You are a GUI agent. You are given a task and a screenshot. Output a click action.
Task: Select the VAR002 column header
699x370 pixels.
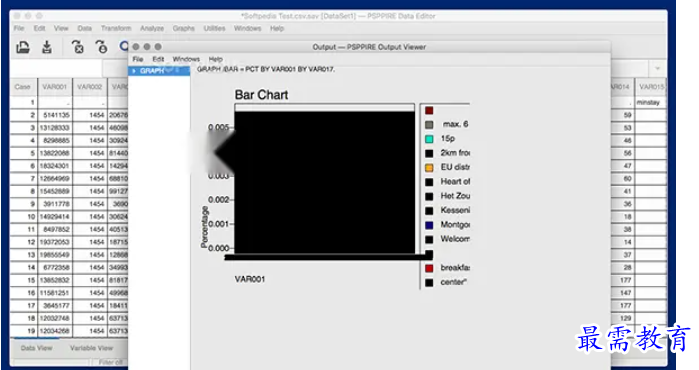tap(90, 86)
